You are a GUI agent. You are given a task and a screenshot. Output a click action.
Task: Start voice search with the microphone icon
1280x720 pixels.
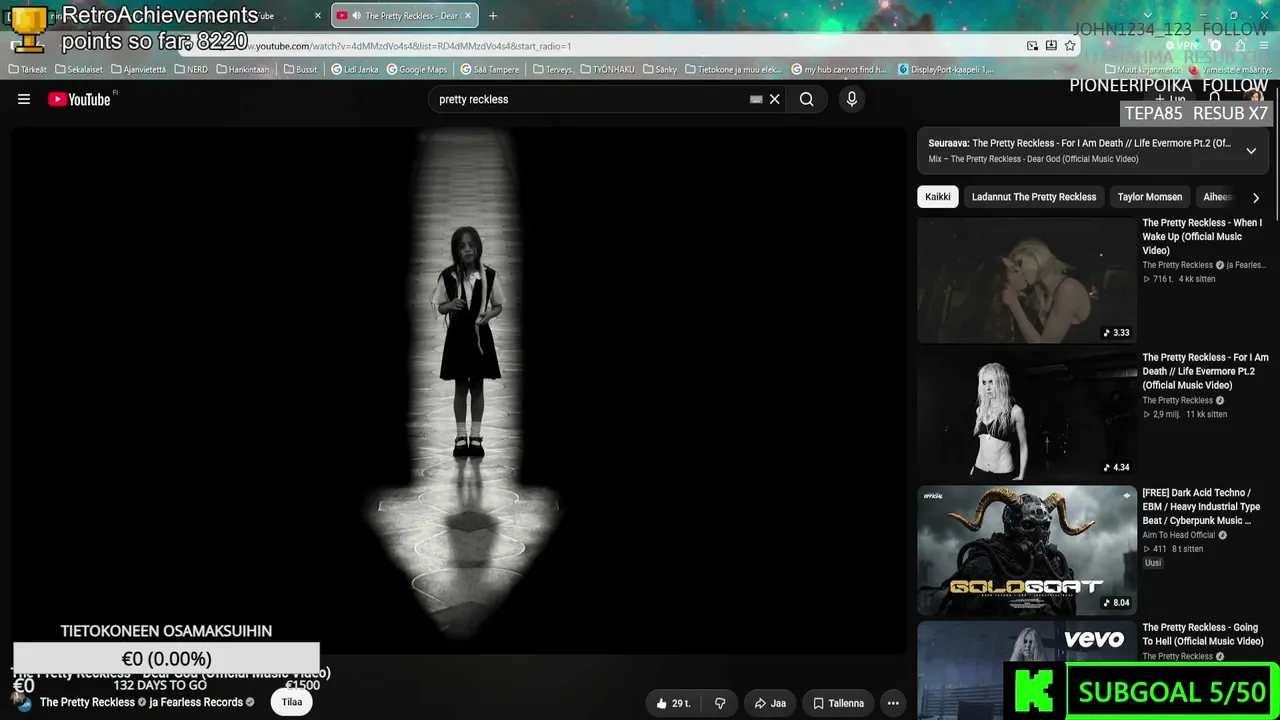coord(852,99)
